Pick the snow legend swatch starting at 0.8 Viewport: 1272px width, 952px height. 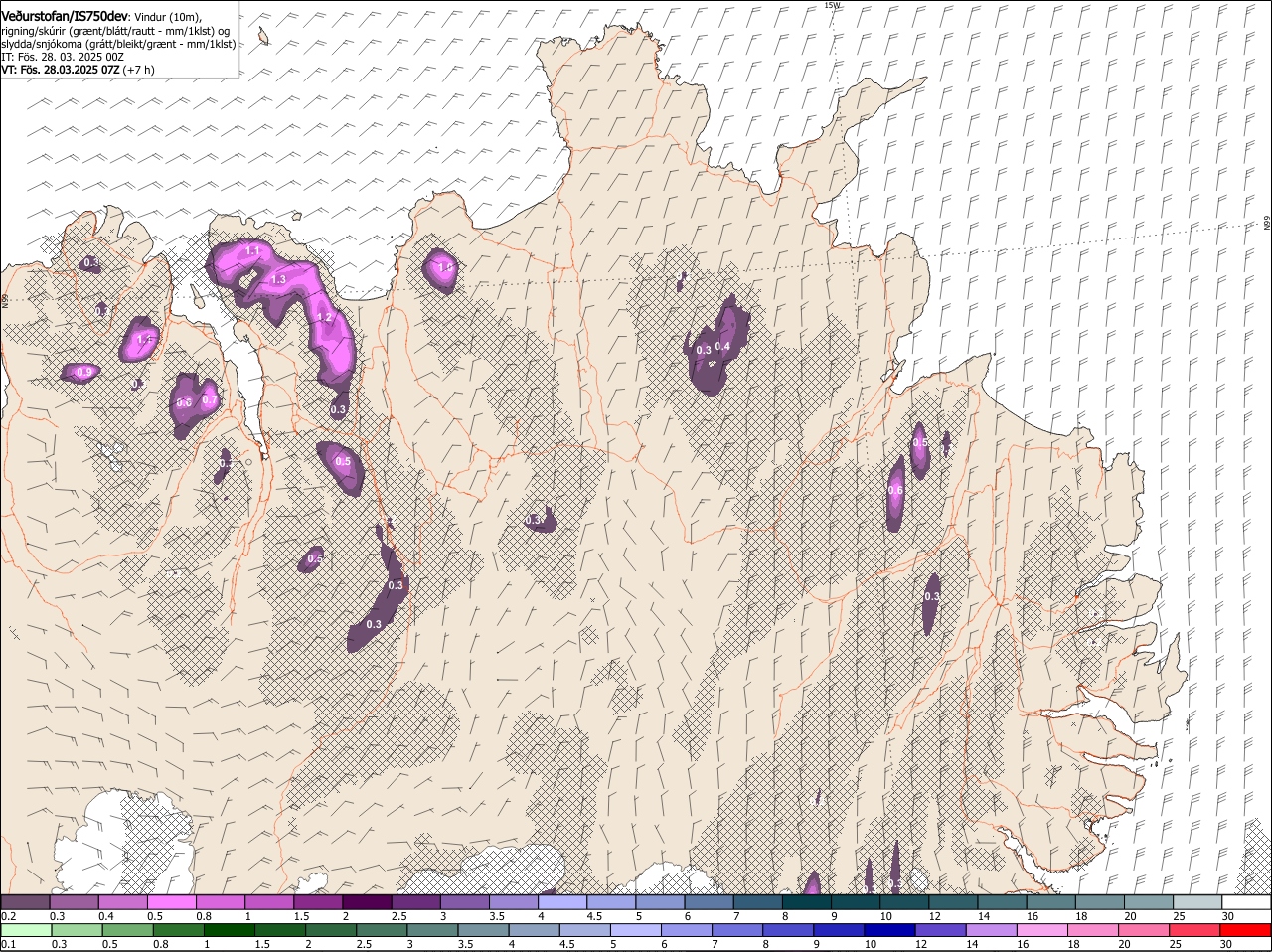220,902
